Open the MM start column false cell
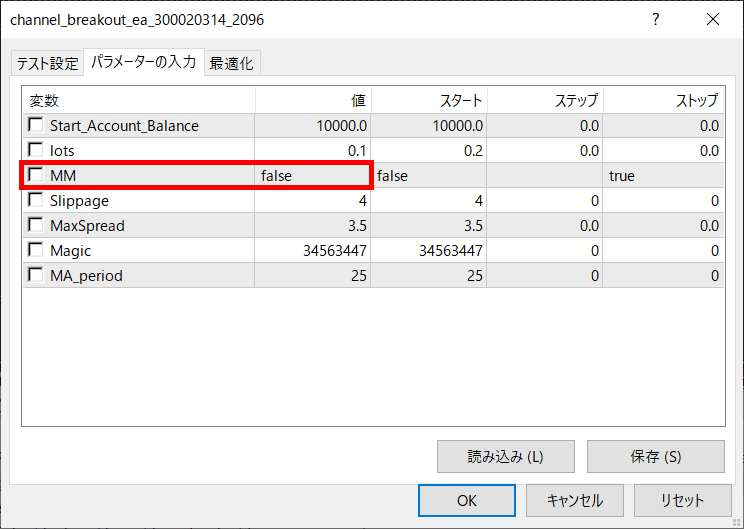Image resolution: width=744 pixels, height=529 pixels. pyautogui.click(x=428, y=175)
